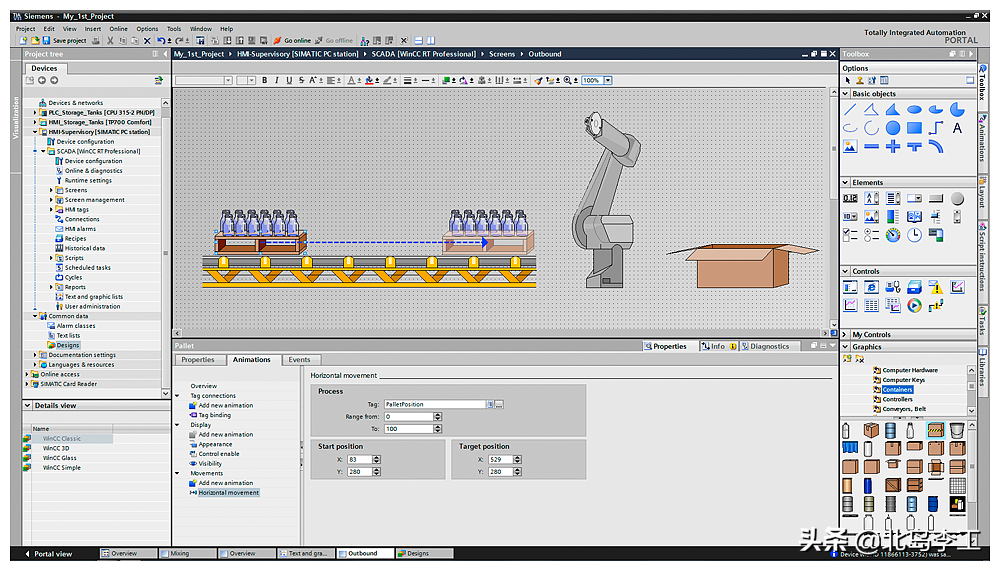The width and height of the screenshot is (1000, 571).
Task: Click the Range from input field
Action: click(410, 416)
